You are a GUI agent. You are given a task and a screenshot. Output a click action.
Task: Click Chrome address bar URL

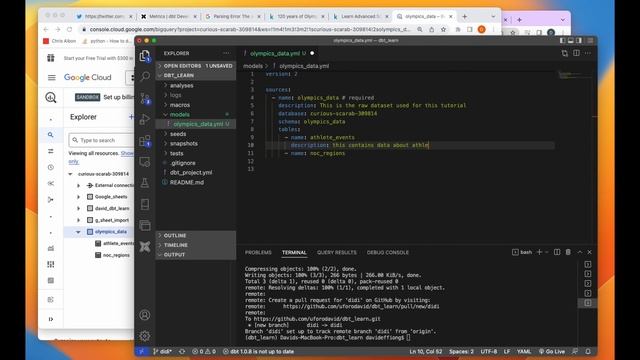tap(250, 29)
